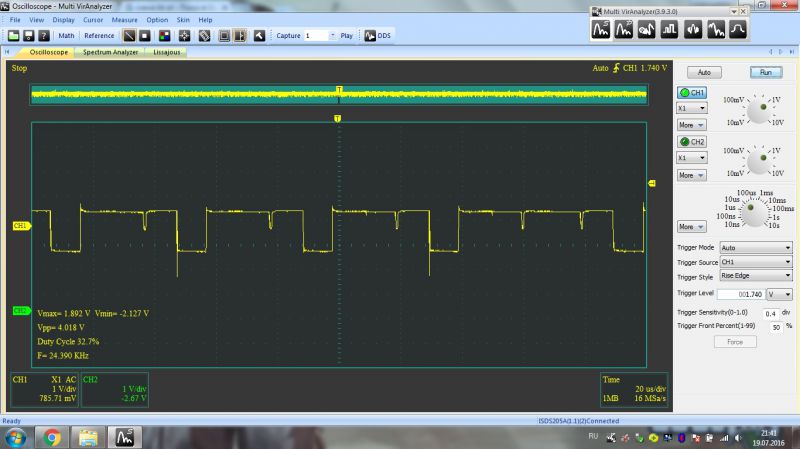Click the Multi VirAnalyzer panel dropdown arrow
The height and width of the screenshot is (449, 800).
click(x=734, y=11)
